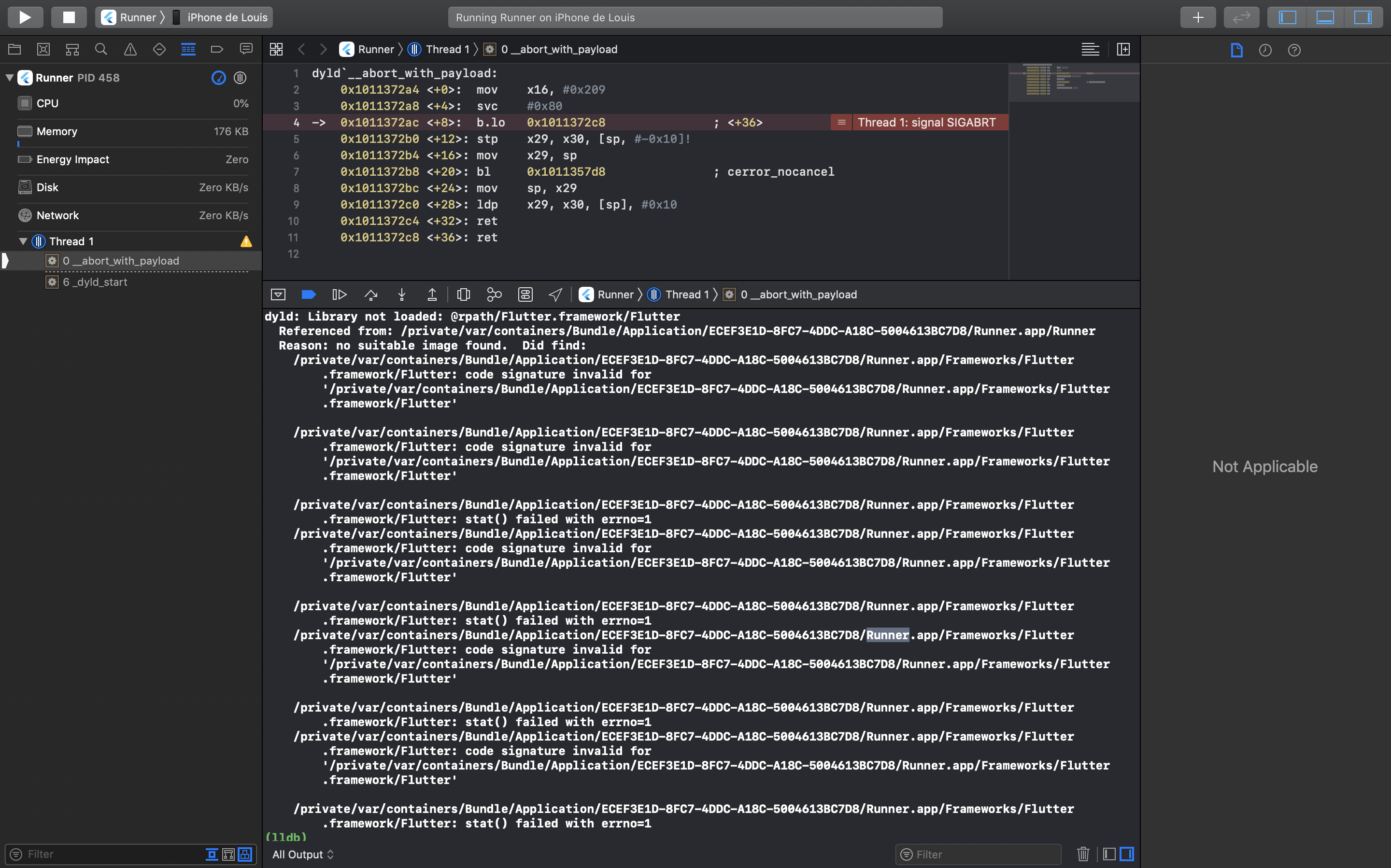Click the process view options icon
This screenshot has height=868, width=1391.
pyautogui.click(x=240, y=78)
